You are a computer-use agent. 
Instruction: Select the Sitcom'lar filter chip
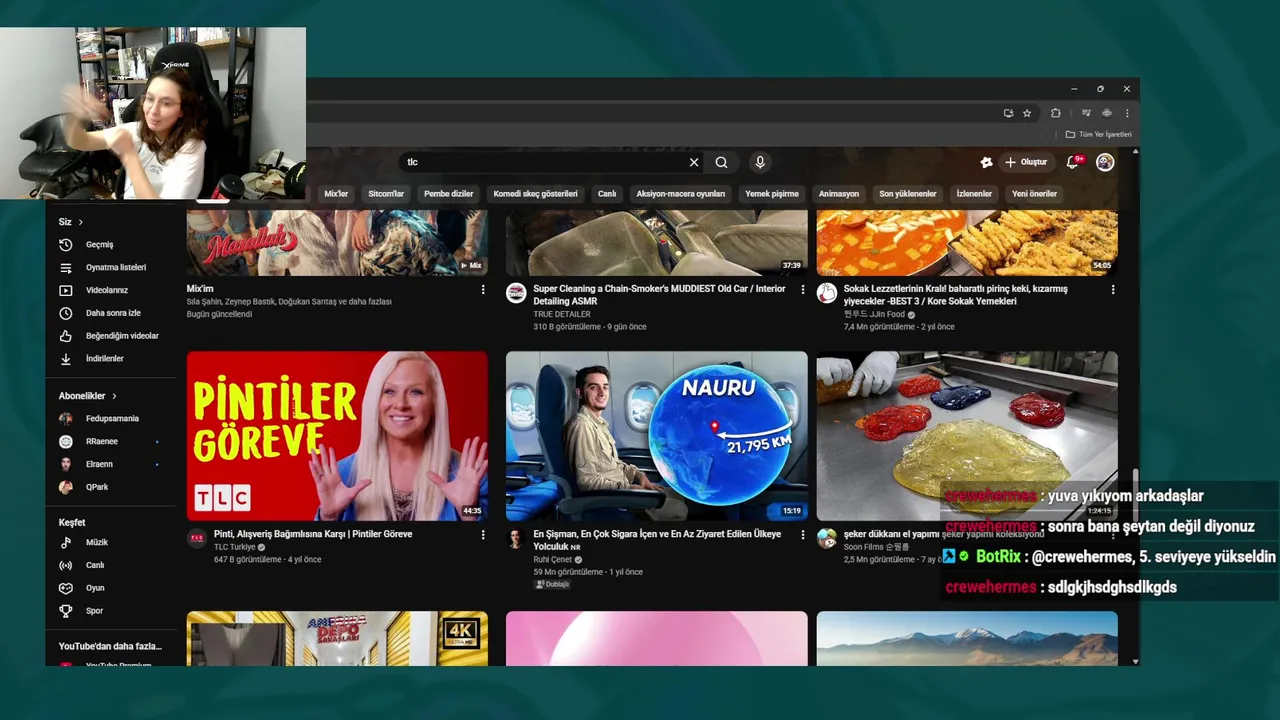tap(386, 194)
